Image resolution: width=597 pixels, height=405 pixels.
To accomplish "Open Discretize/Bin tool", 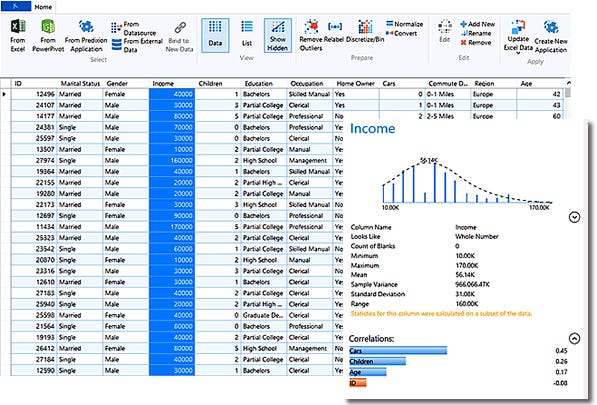I will click(x=365, y=32).
